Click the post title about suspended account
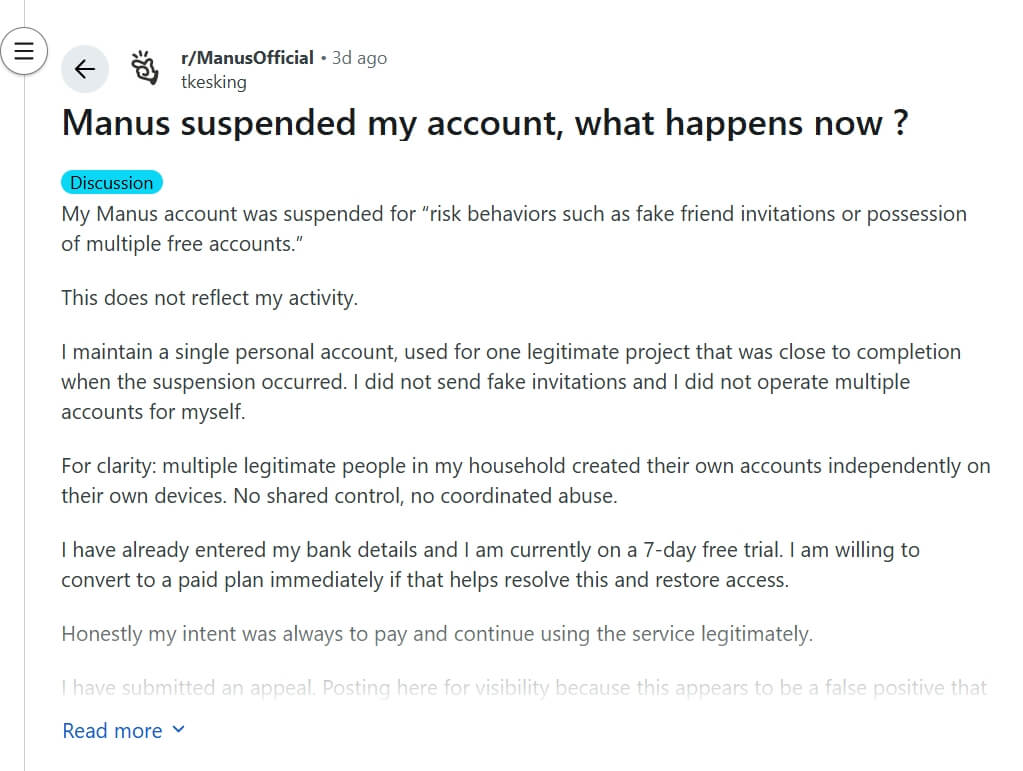This screenshot has width=1023, height=771. 486,123
